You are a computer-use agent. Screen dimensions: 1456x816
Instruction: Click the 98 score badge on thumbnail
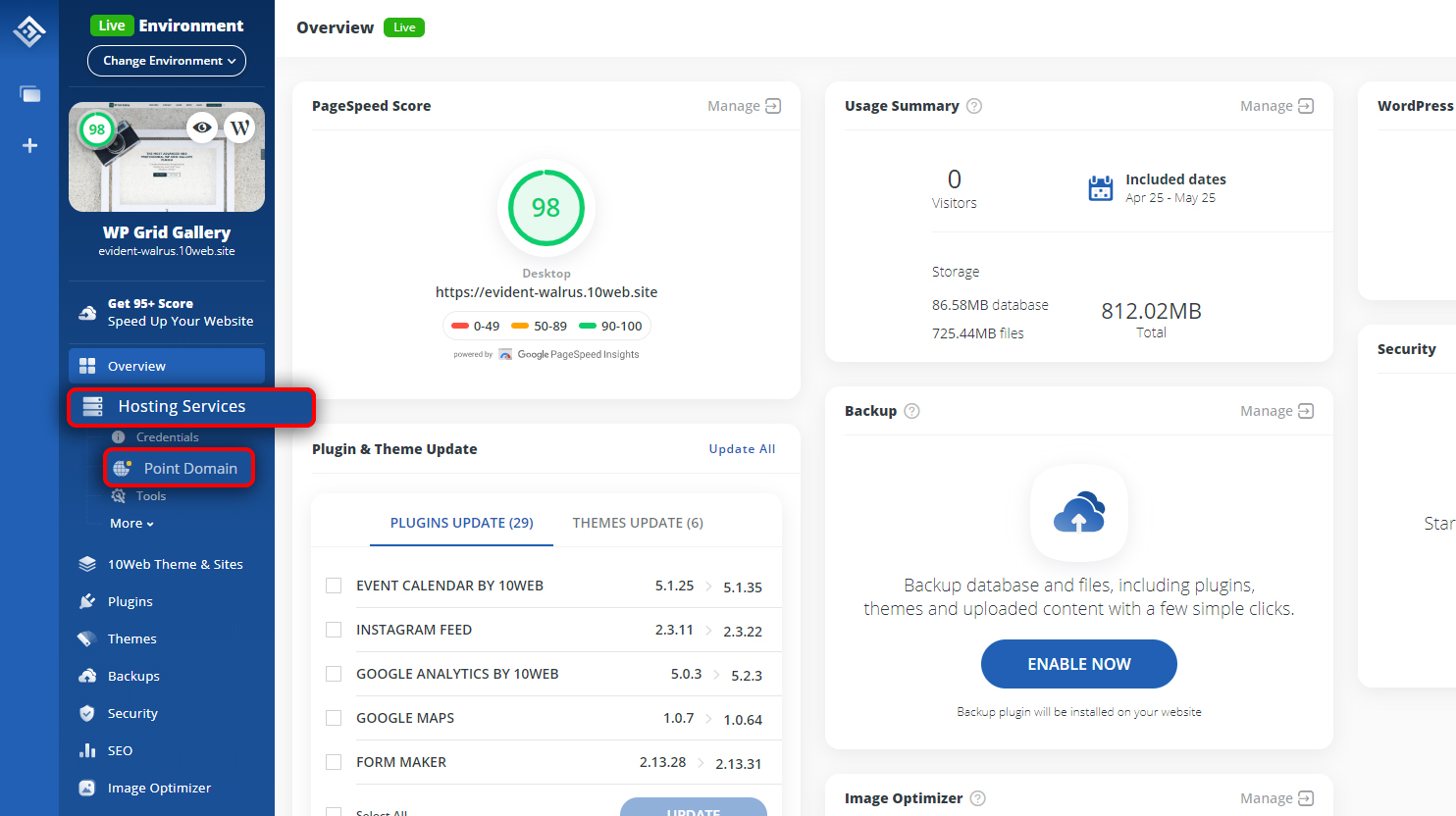pyautogui.click(x=97, y=129)
